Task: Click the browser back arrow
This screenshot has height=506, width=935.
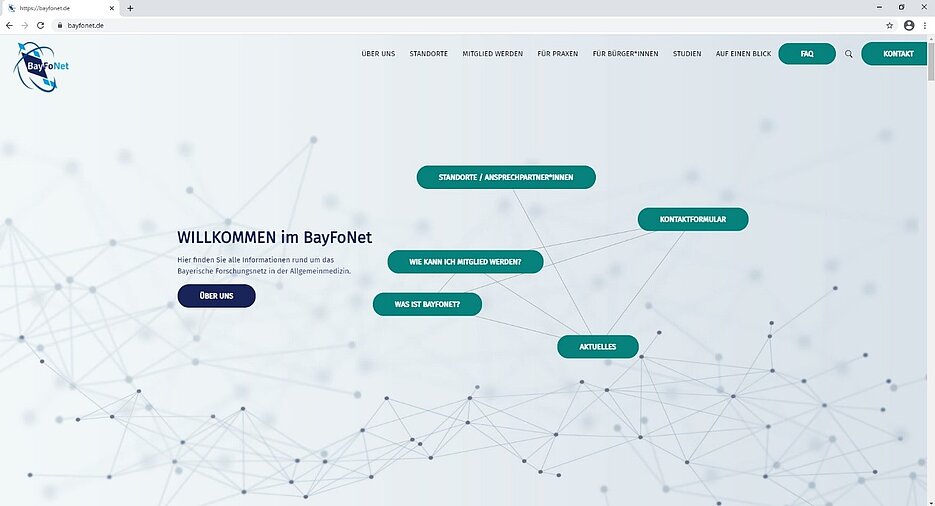Action: (9, 25)
